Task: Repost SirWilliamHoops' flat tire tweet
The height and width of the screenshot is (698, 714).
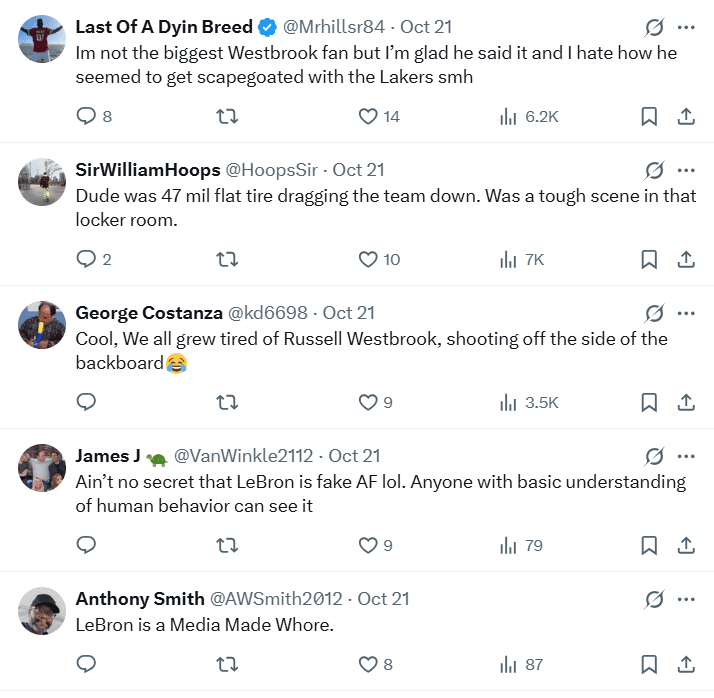Action: (x=227, y=259)
